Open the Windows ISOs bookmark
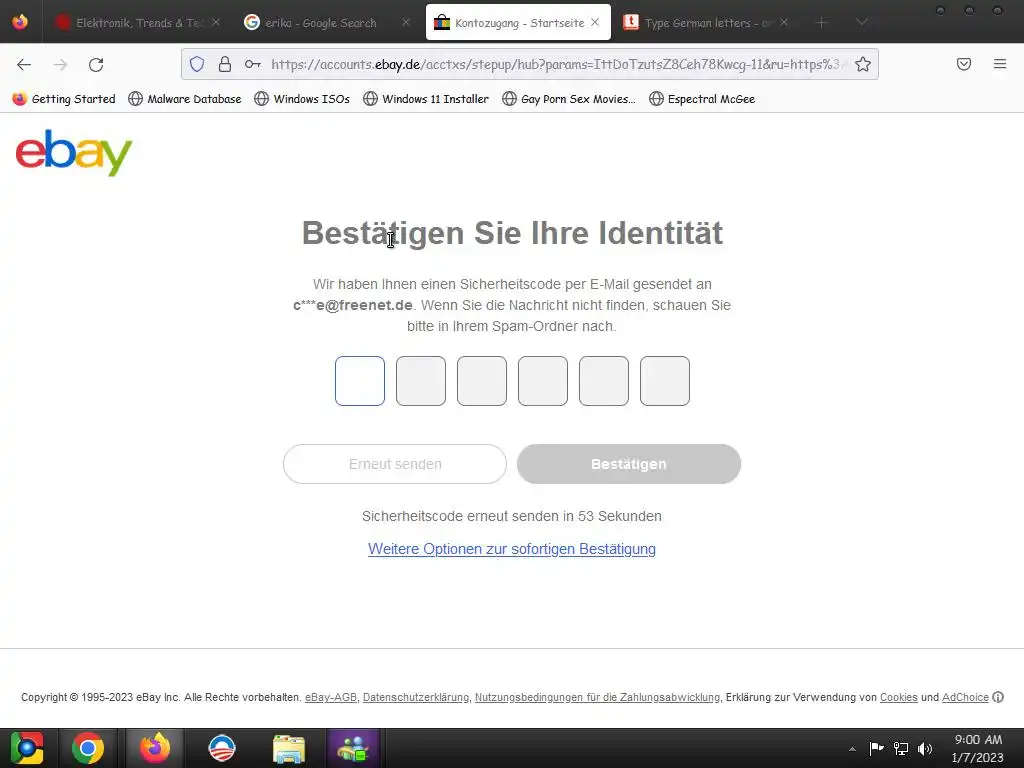 click(302, 99)
